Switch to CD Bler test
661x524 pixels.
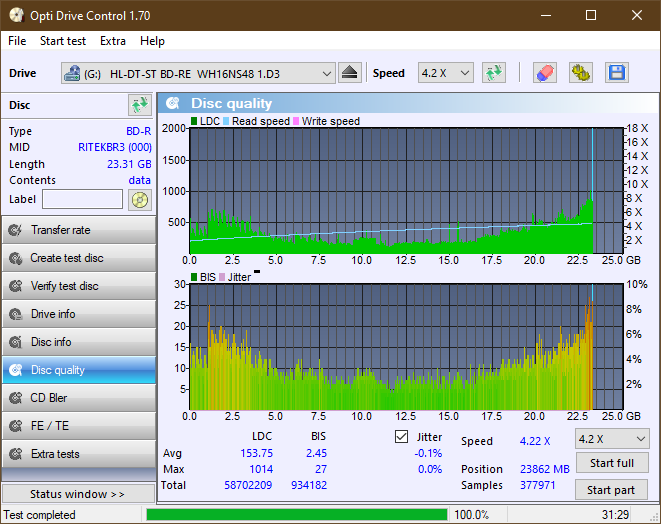[79, 398]
